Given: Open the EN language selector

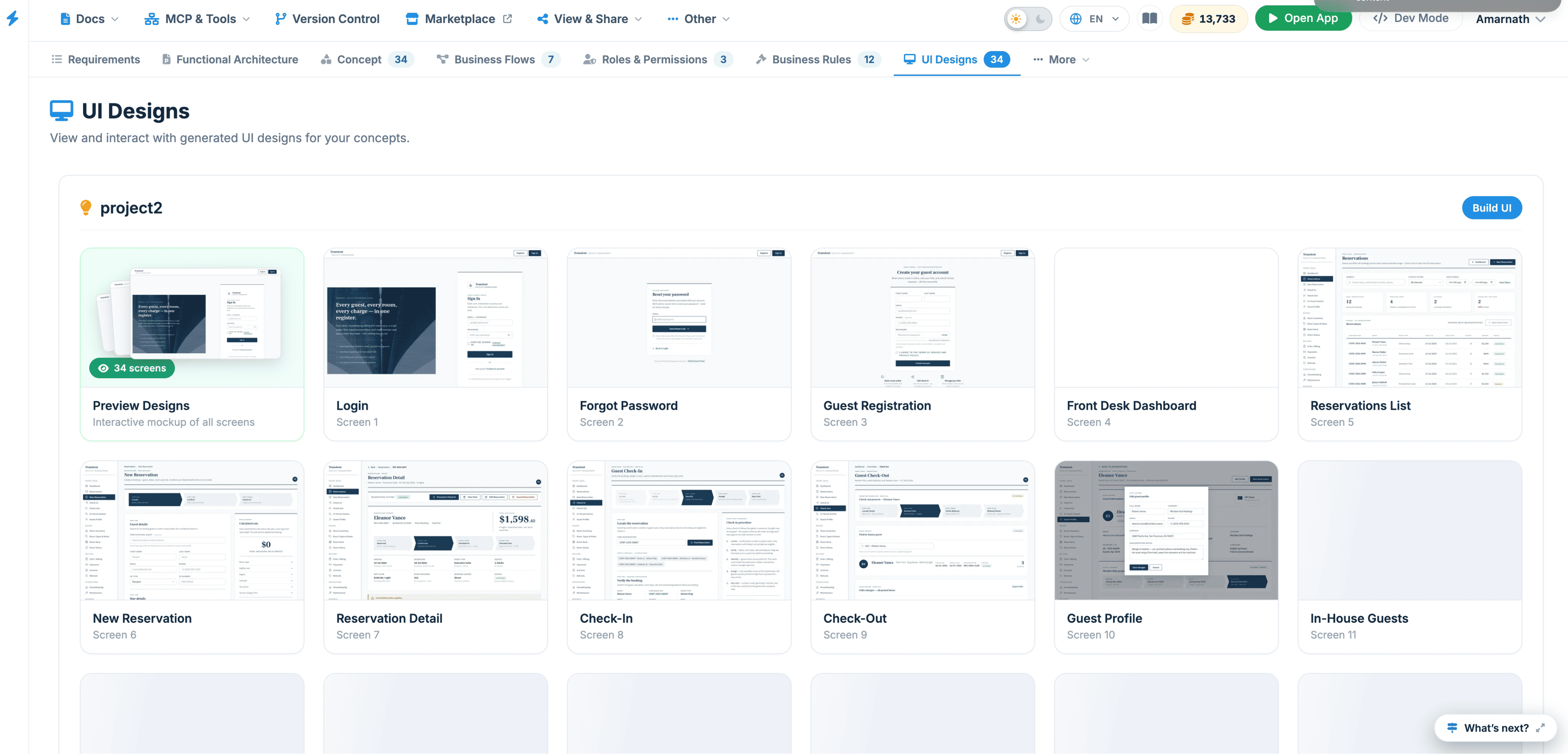Looking at the screenshot, I should click(x=1095, y=19).
